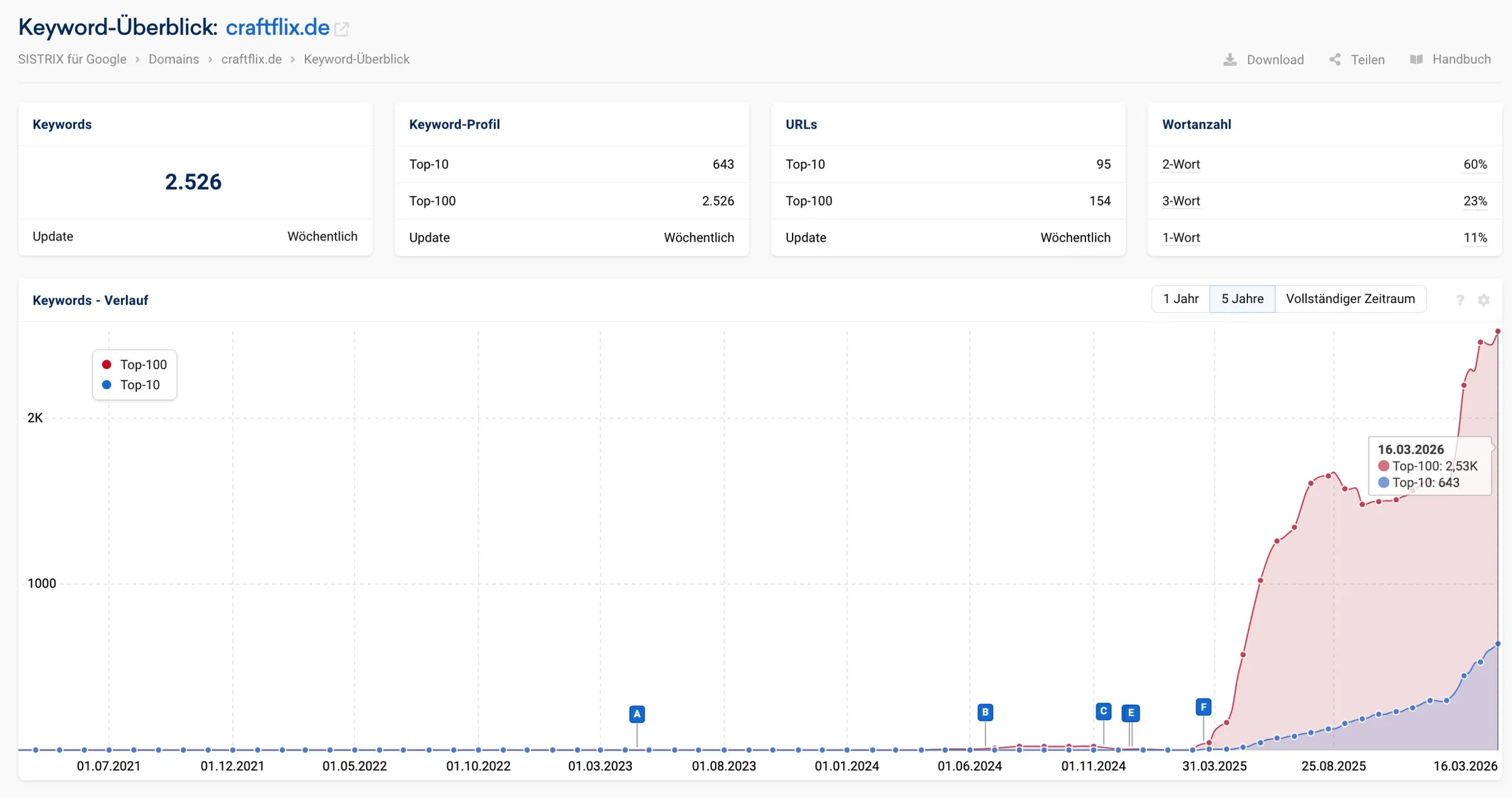The image size is (1512, 798).
Task: Click event marker E on timeline
Action: [x=1131, y=713]
